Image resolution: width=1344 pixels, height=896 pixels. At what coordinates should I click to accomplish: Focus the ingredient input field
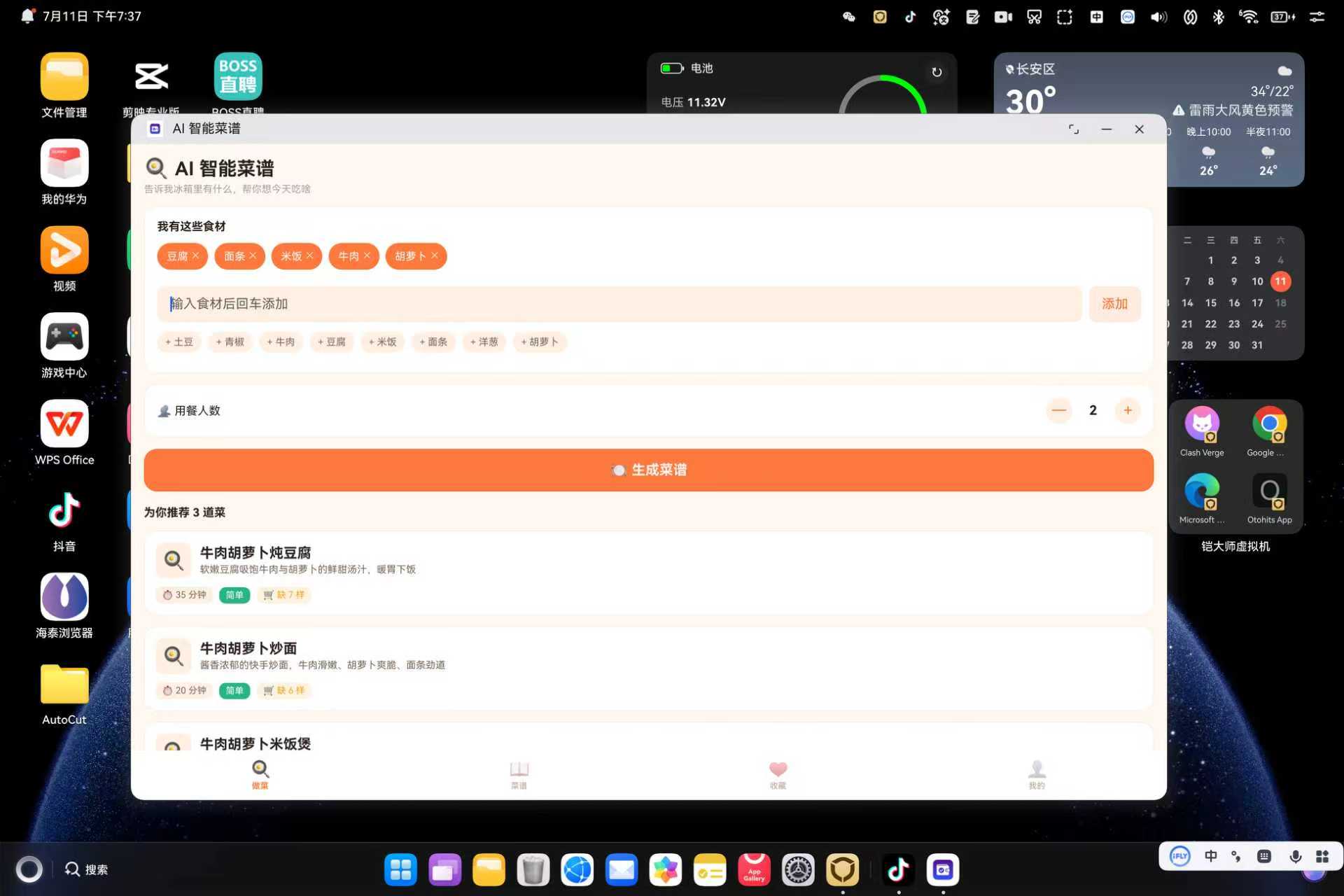[619, 304]
